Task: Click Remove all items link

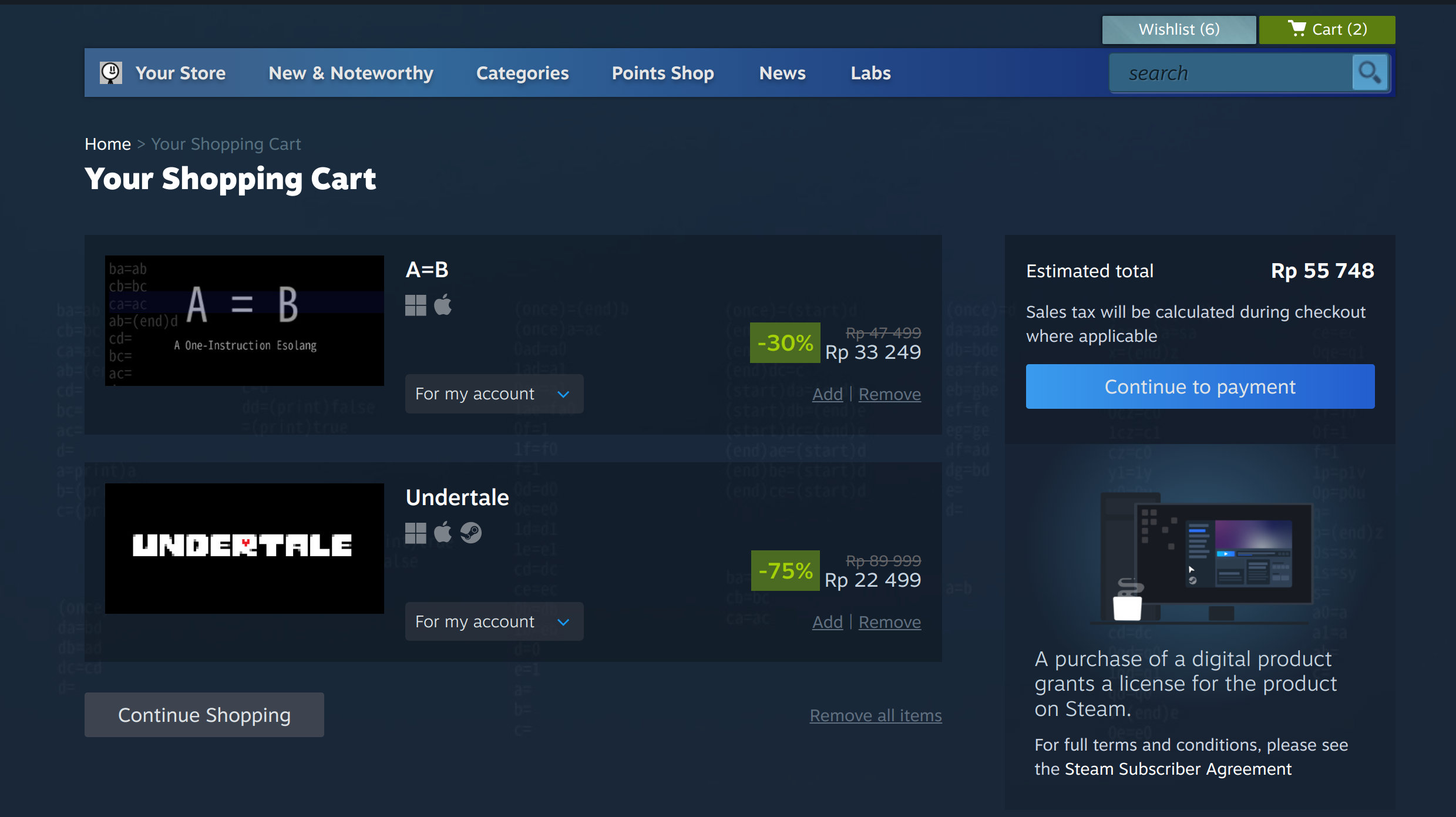Action: click(x=876, y=715)
